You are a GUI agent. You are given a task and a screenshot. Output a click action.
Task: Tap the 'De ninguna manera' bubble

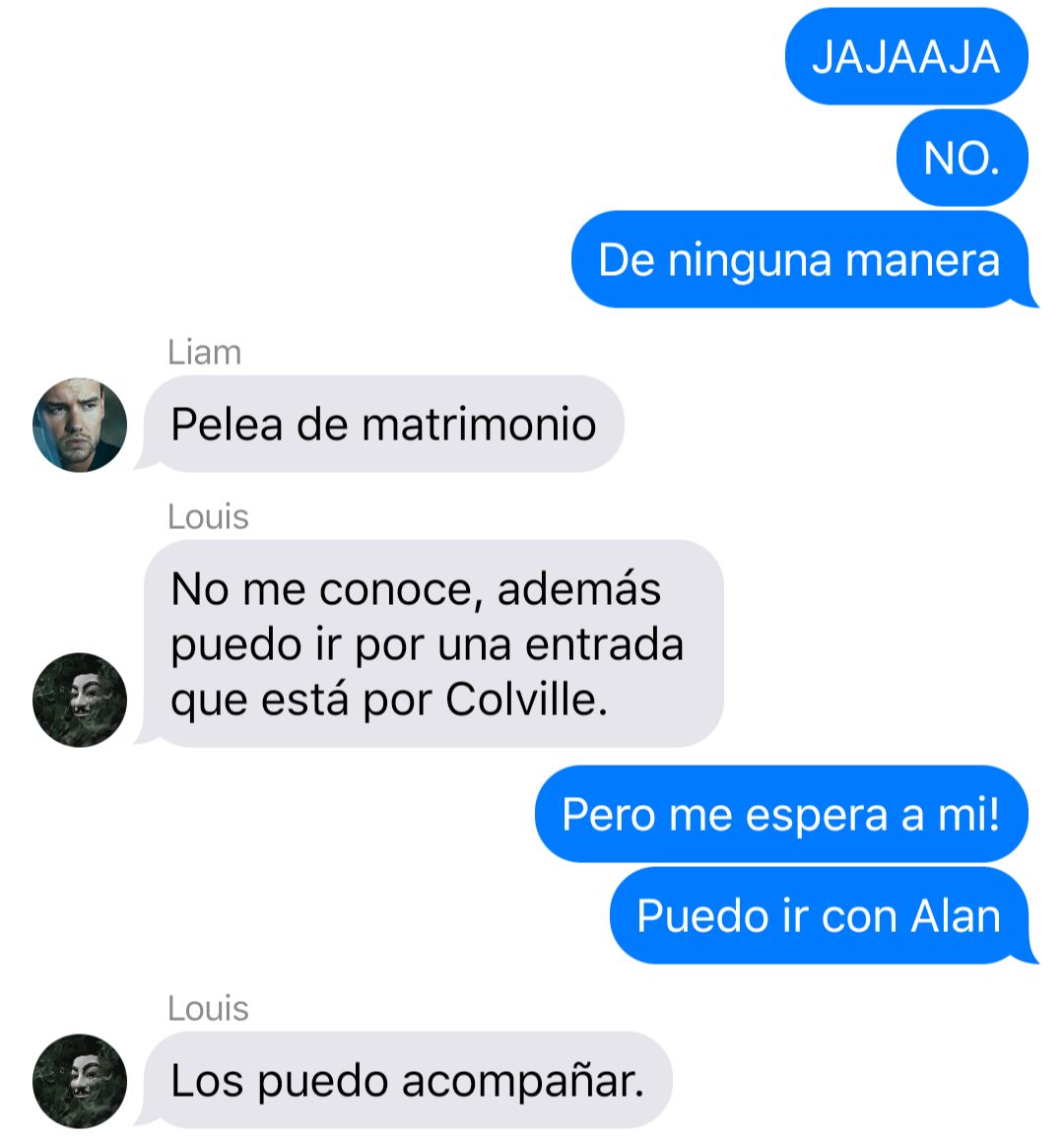[x=801, y=260]
